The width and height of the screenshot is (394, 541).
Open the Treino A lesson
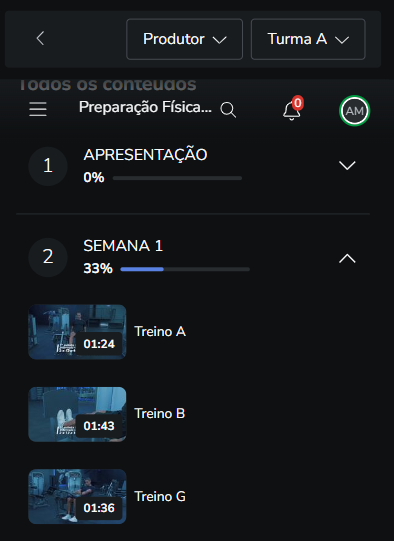coord(160,332)
